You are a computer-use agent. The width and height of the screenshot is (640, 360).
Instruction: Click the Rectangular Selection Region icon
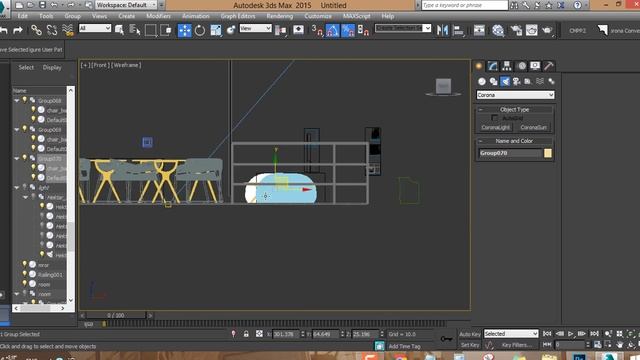pos(150,30)
